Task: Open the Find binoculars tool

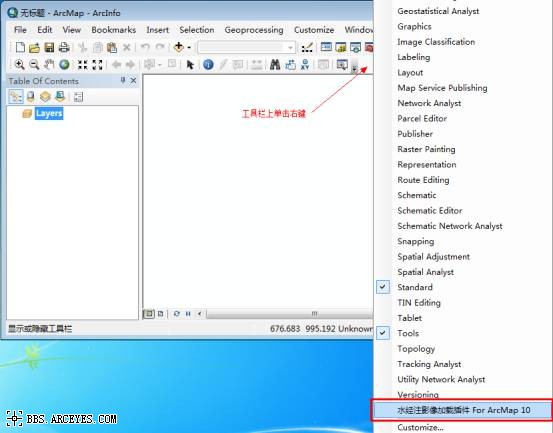Action: (275, 65)
